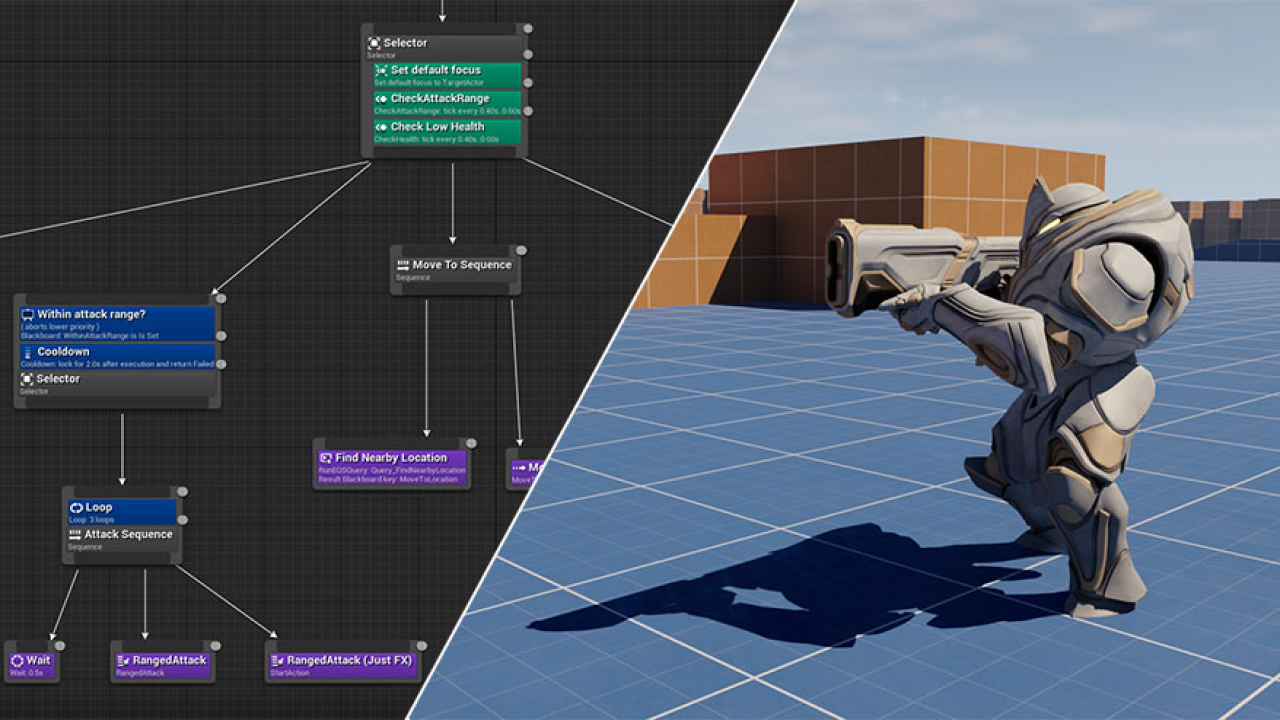
Task: Click the hourglass icon on the Cooldown decorator
Action: pos(28,352)
